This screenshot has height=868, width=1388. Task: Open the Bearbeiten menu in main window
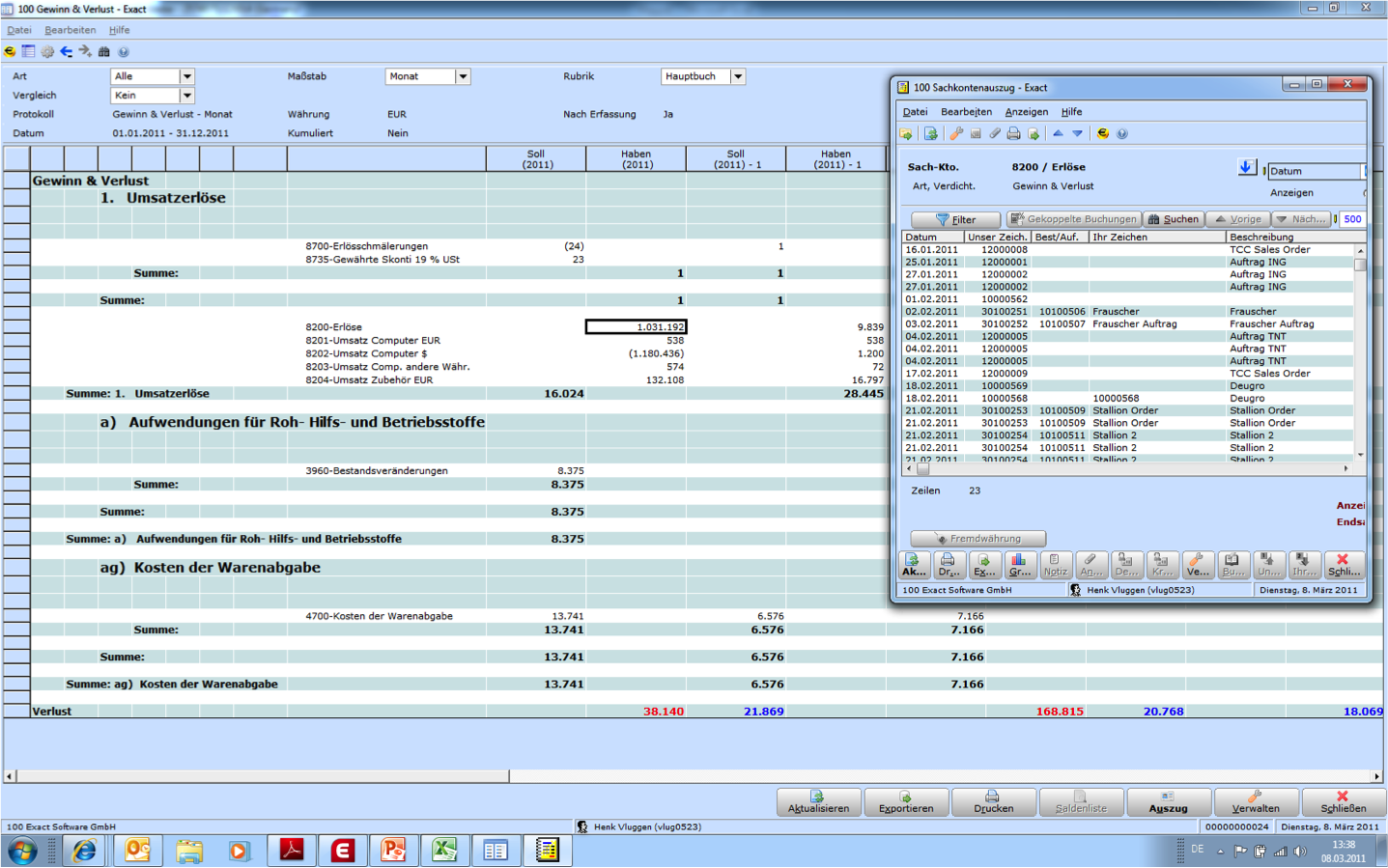[70, 30]
